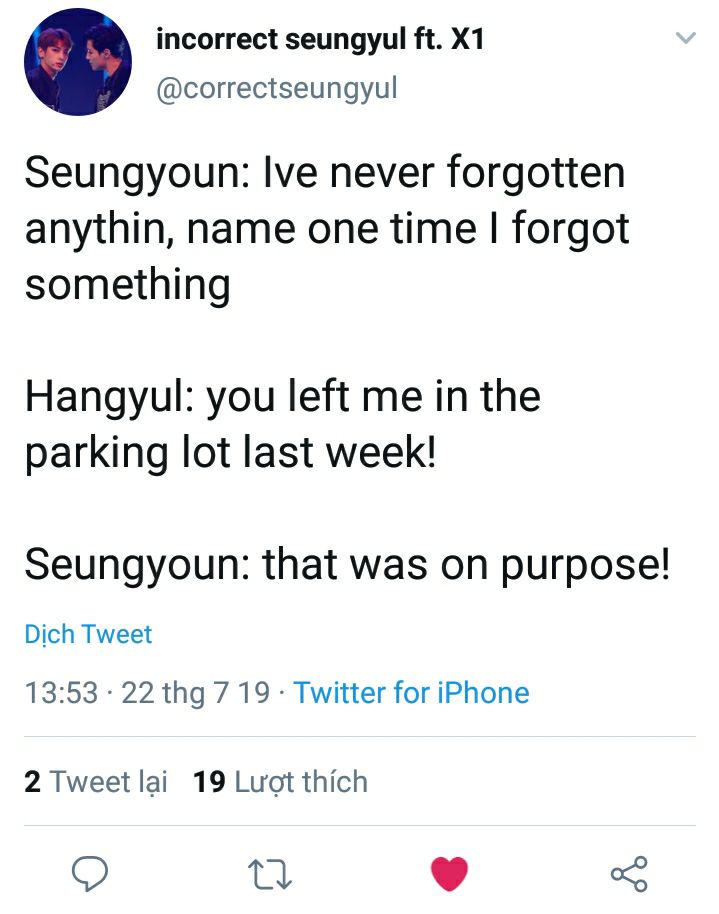Retweet using the arrows icon

click(x=269, y=873)
